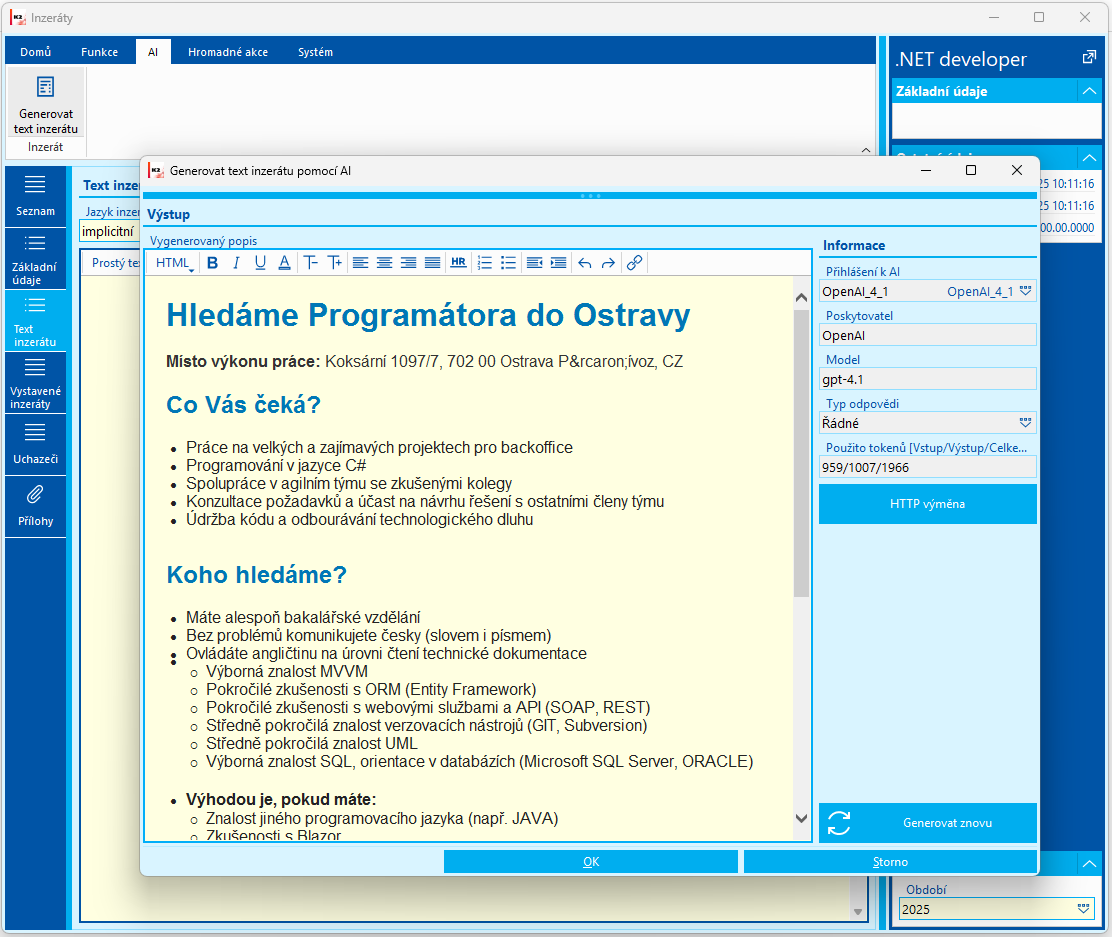1112x937 pixels.
Task: Open the Přílohy sidebar section
Action: click(x=35, y=506)
